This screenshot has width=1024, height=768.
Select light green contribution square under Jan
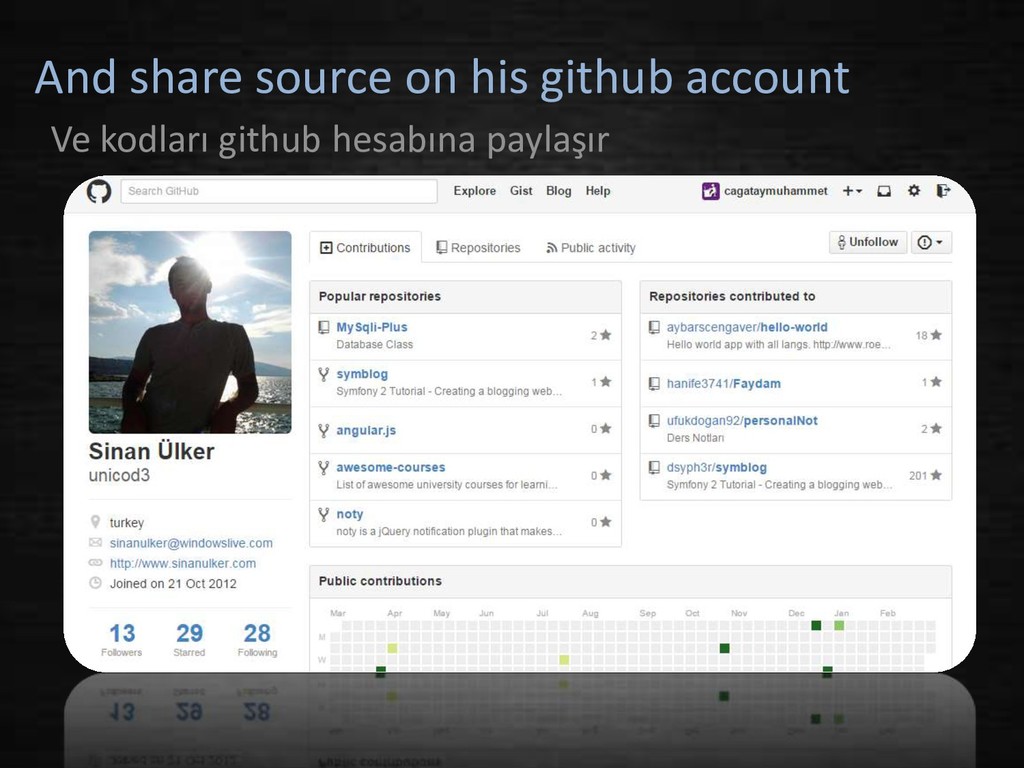tap(839, 626)
